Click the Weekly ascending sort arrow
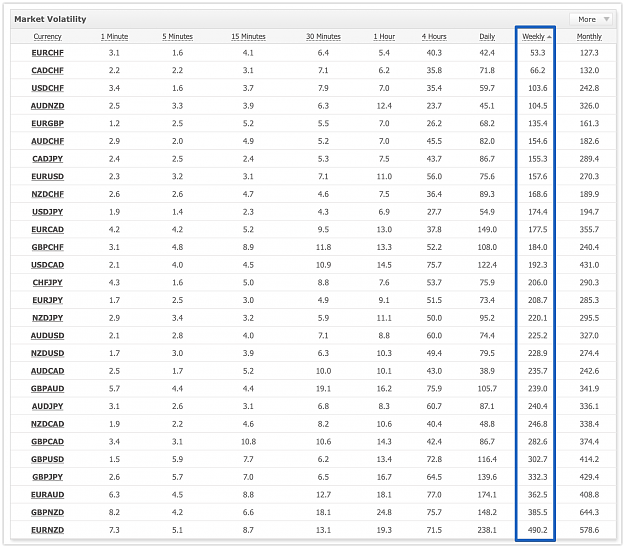 point(549,37)
